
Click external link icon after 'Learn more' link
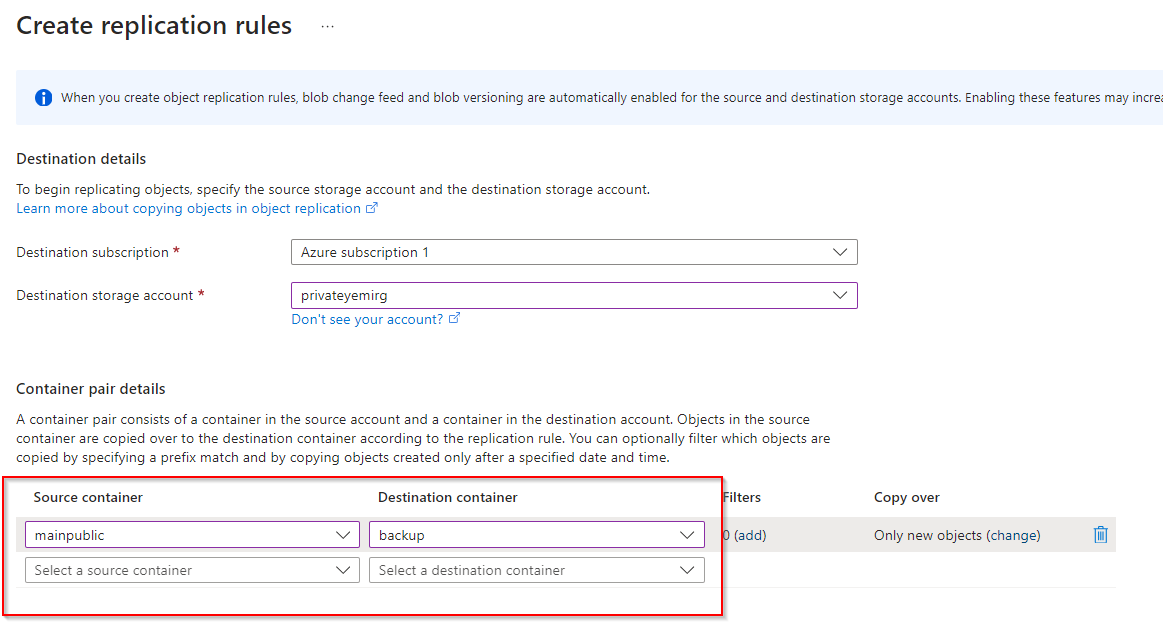pyautogui.click(x=372, y=209)
